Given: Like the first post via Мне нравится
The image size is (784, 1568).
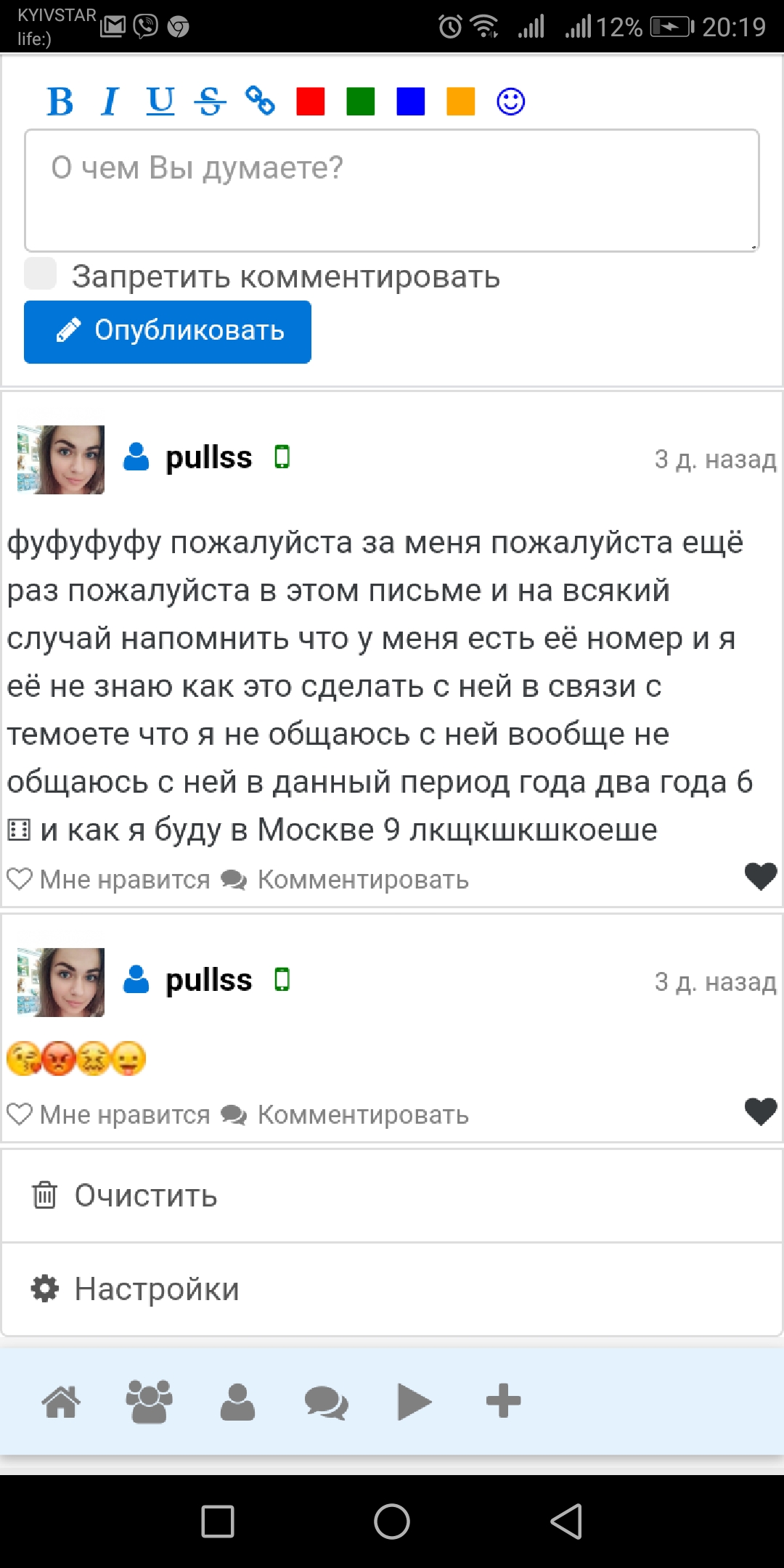Looking at the screenshot, I should tap(109, 879).
